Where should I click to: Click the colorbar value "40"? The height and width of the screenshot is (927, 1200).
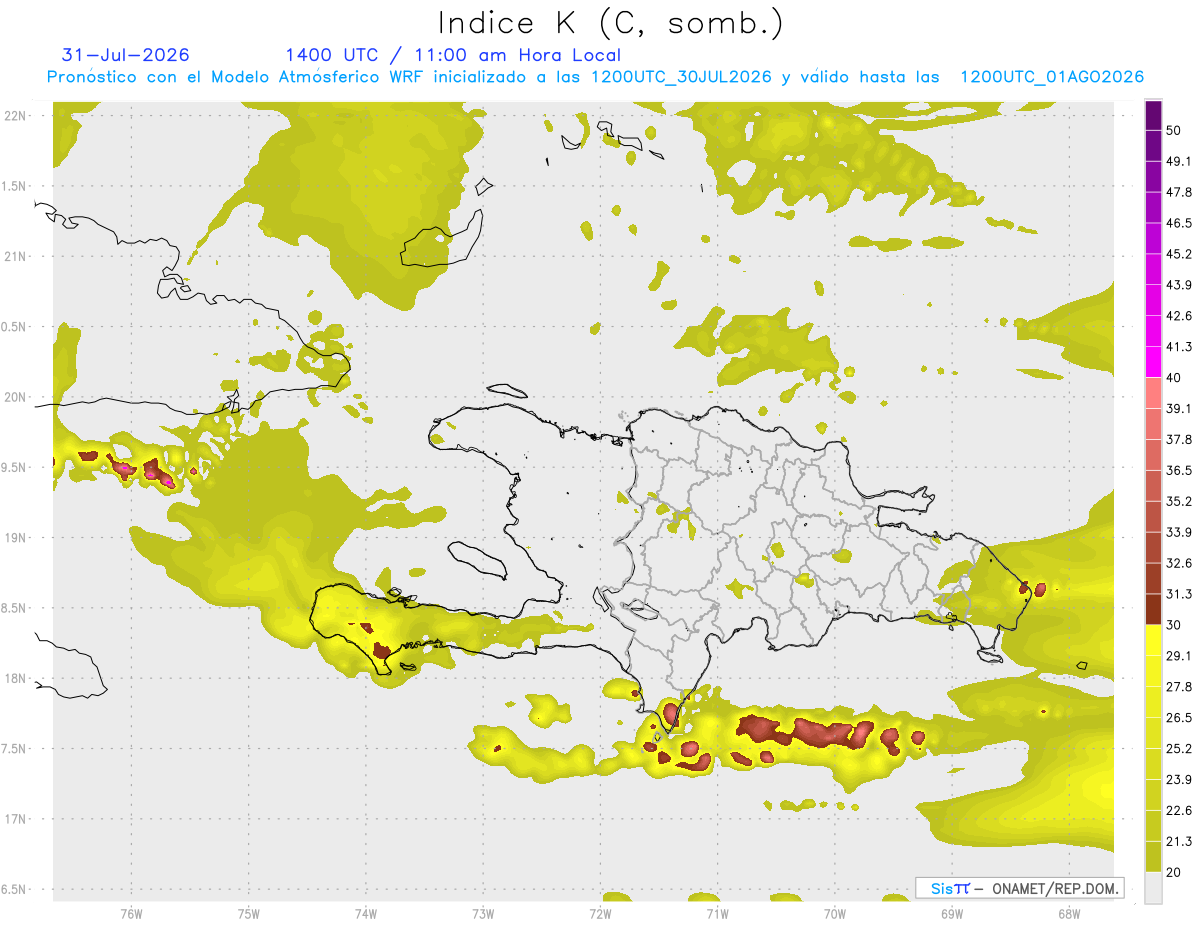coord(1175,378)
